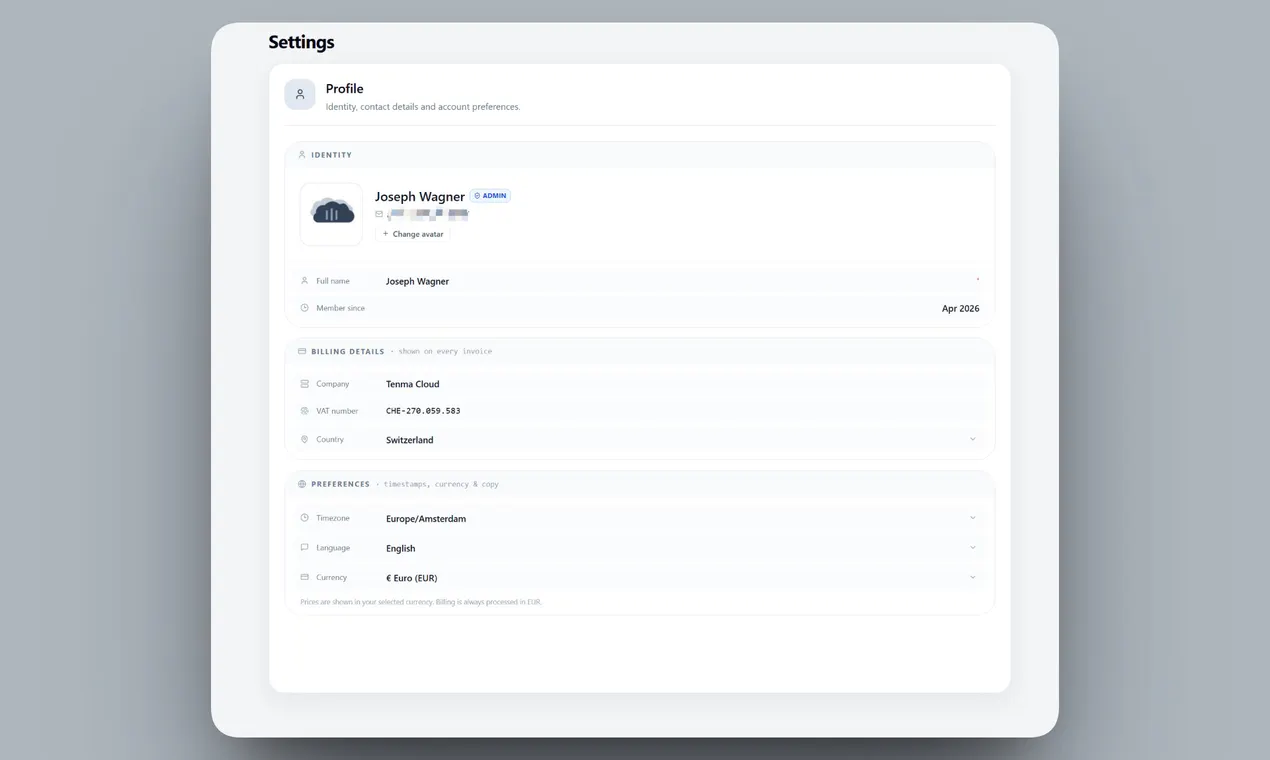The height and width of the screenshot is (760, 1270).
Task: Click the Timezone dropdown chevron
Action: point(972,518)
